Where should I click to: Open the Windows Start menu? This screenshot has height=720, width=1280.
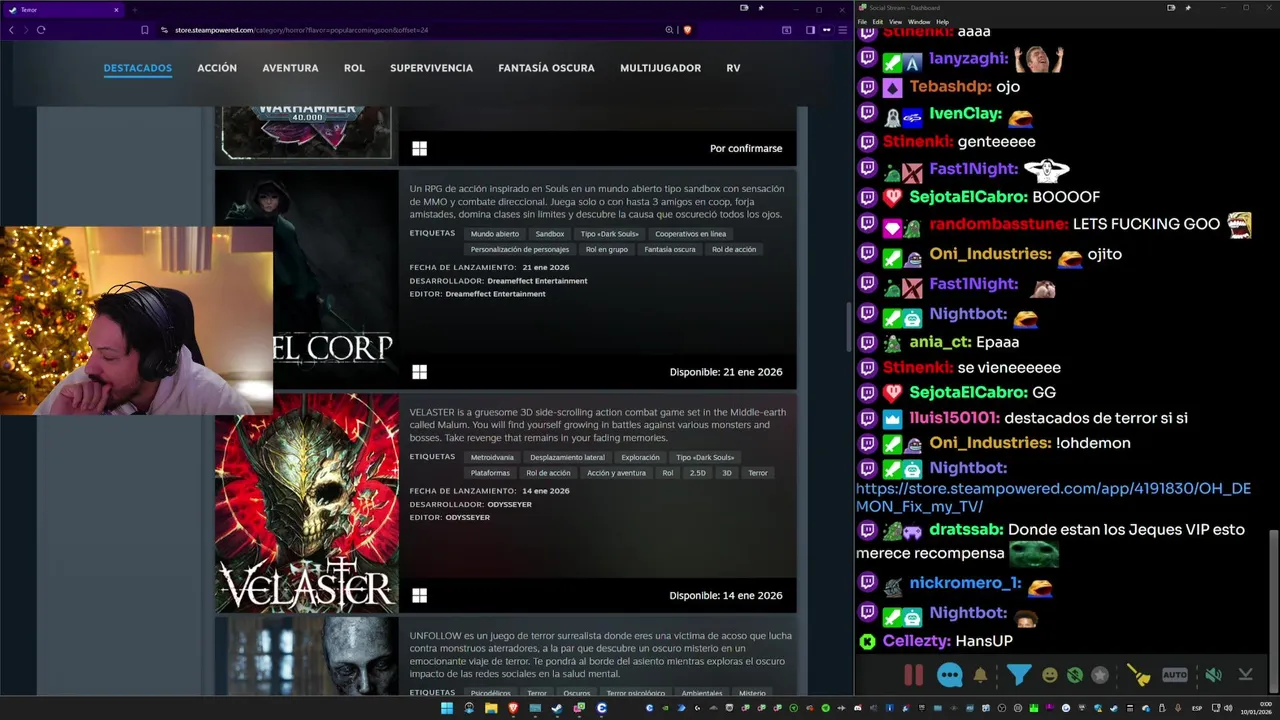(447, 708)
